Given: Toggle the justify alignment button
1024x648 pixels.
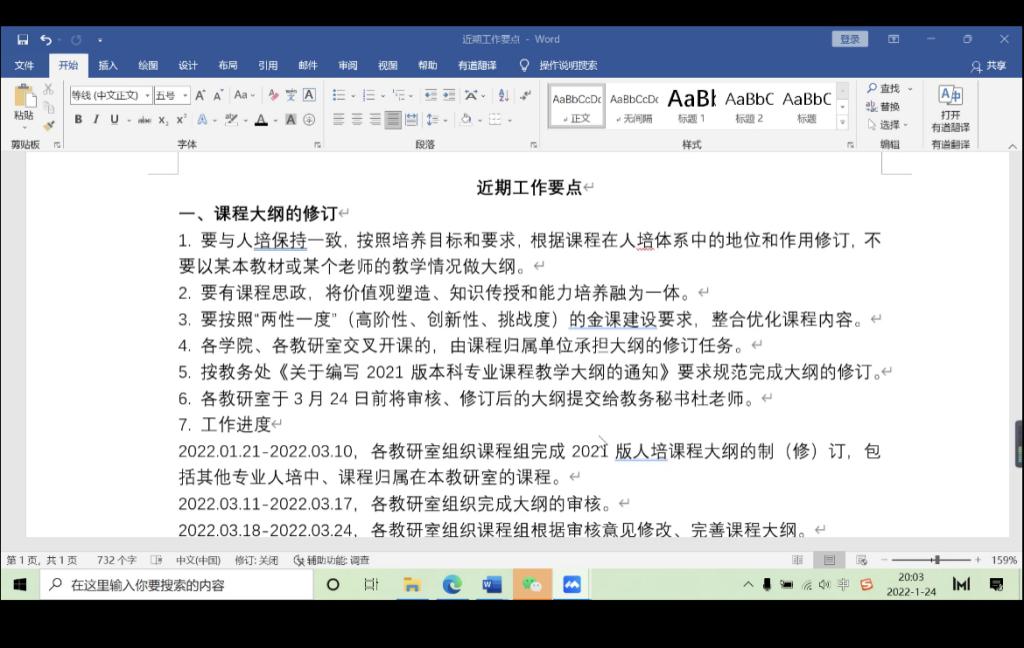Looking at the screenshot, I should 393,119.
